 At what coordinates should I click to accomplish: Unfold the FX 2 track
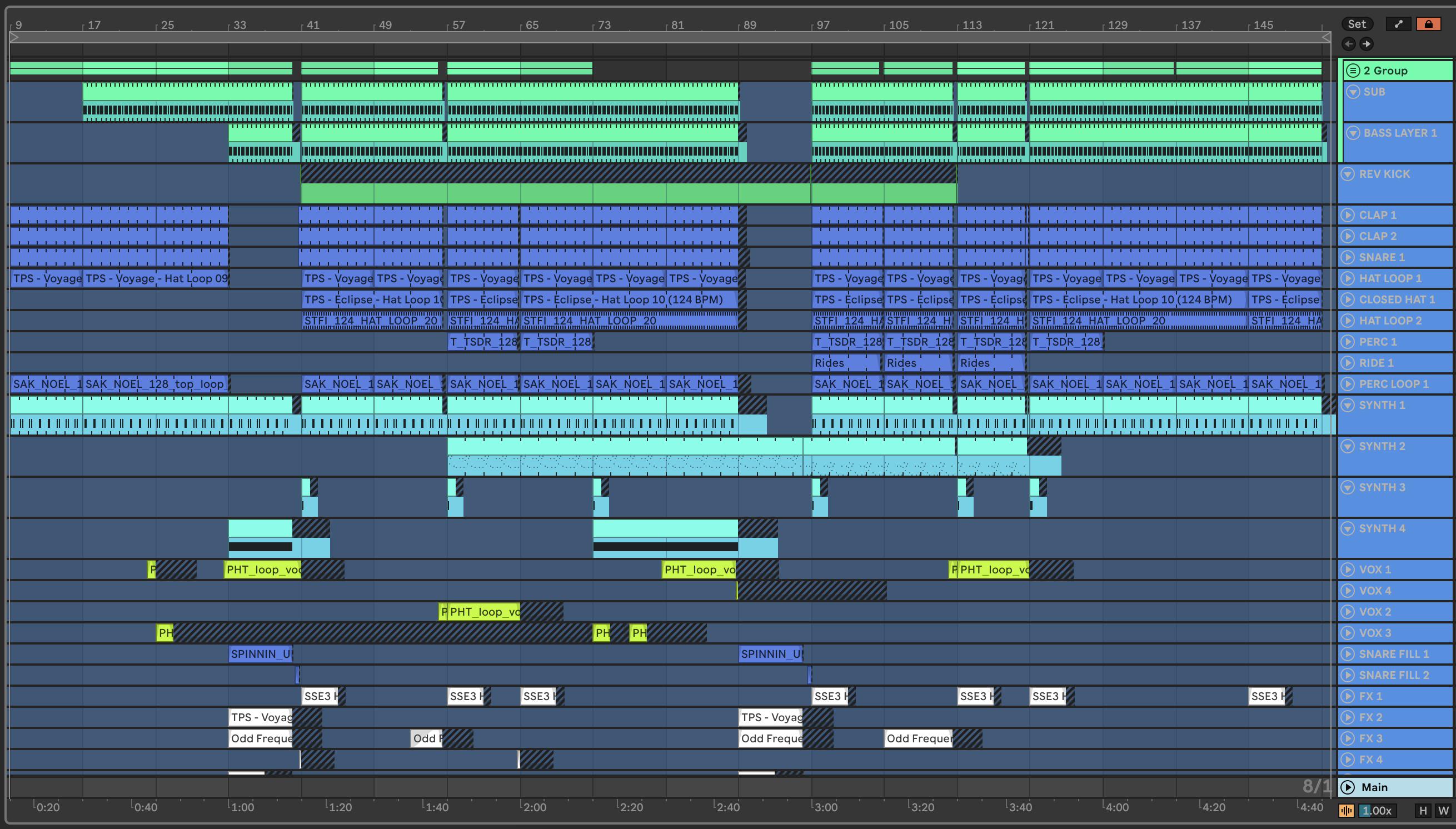pos(1347,717)
